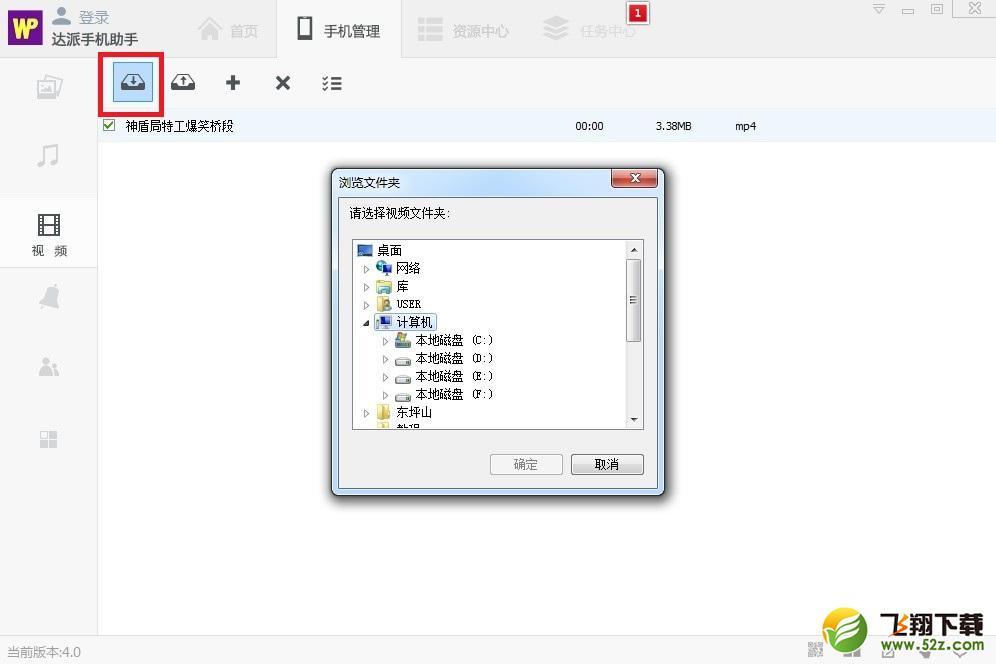
Task: Click the folder tree scrollbar thumb
Action: coord(633,301)
